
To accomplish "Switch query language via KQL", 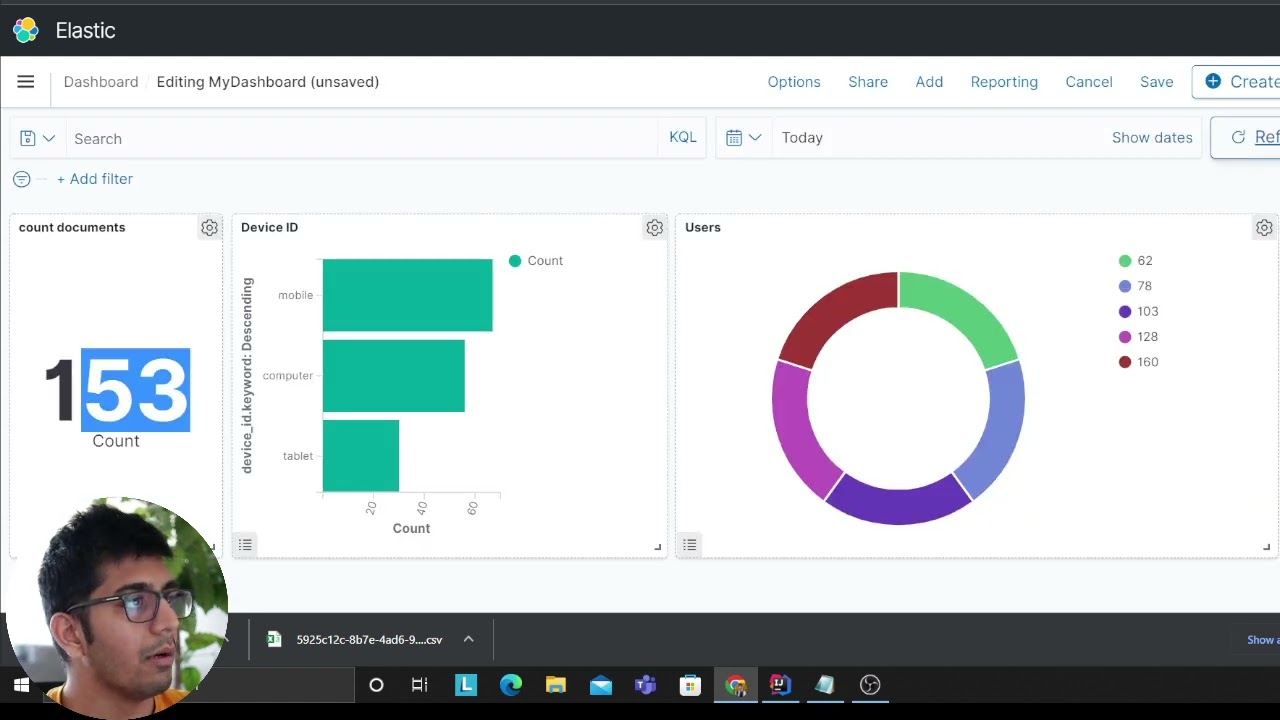I will pos(683,138).
